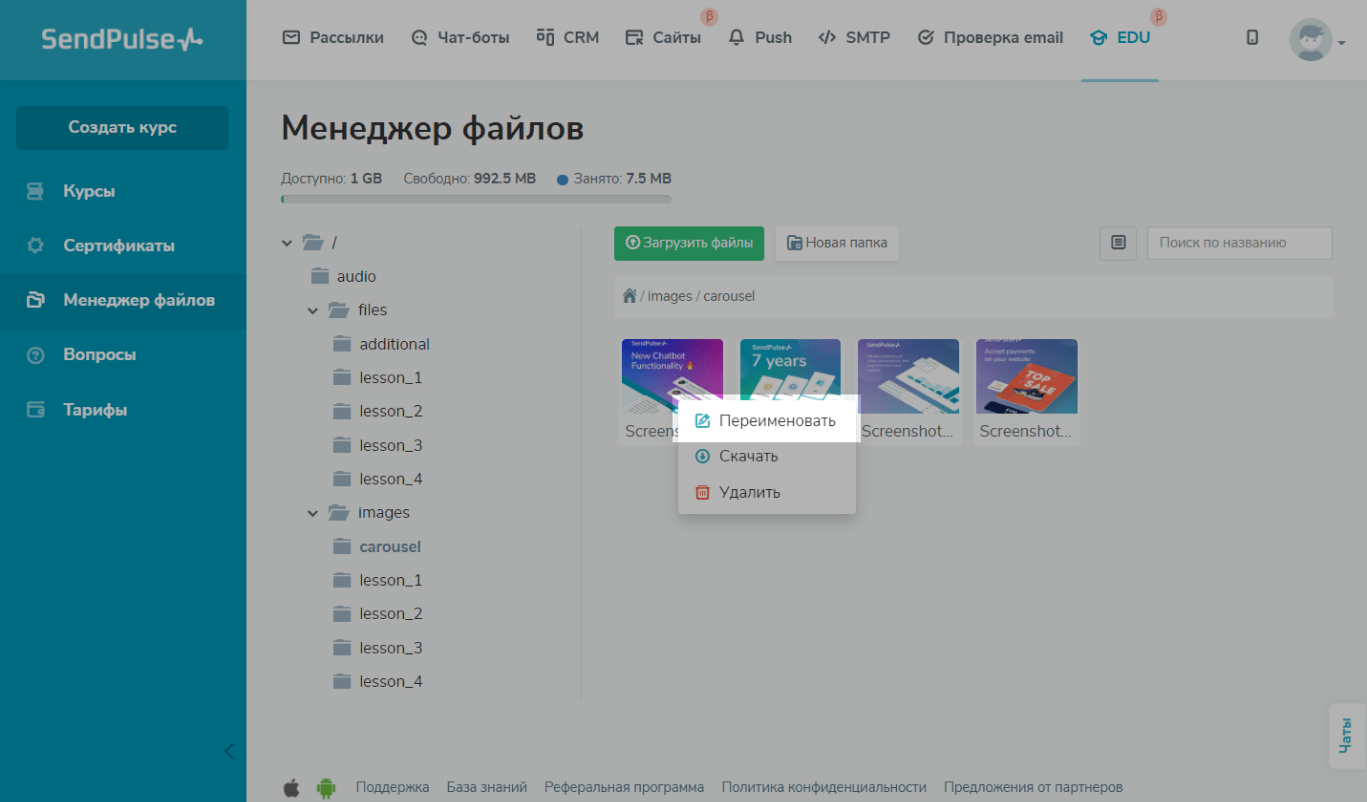Collapse the root folder tree
Screen dimensions: 1367x802
pyautogui.click(x=288, y=243)
